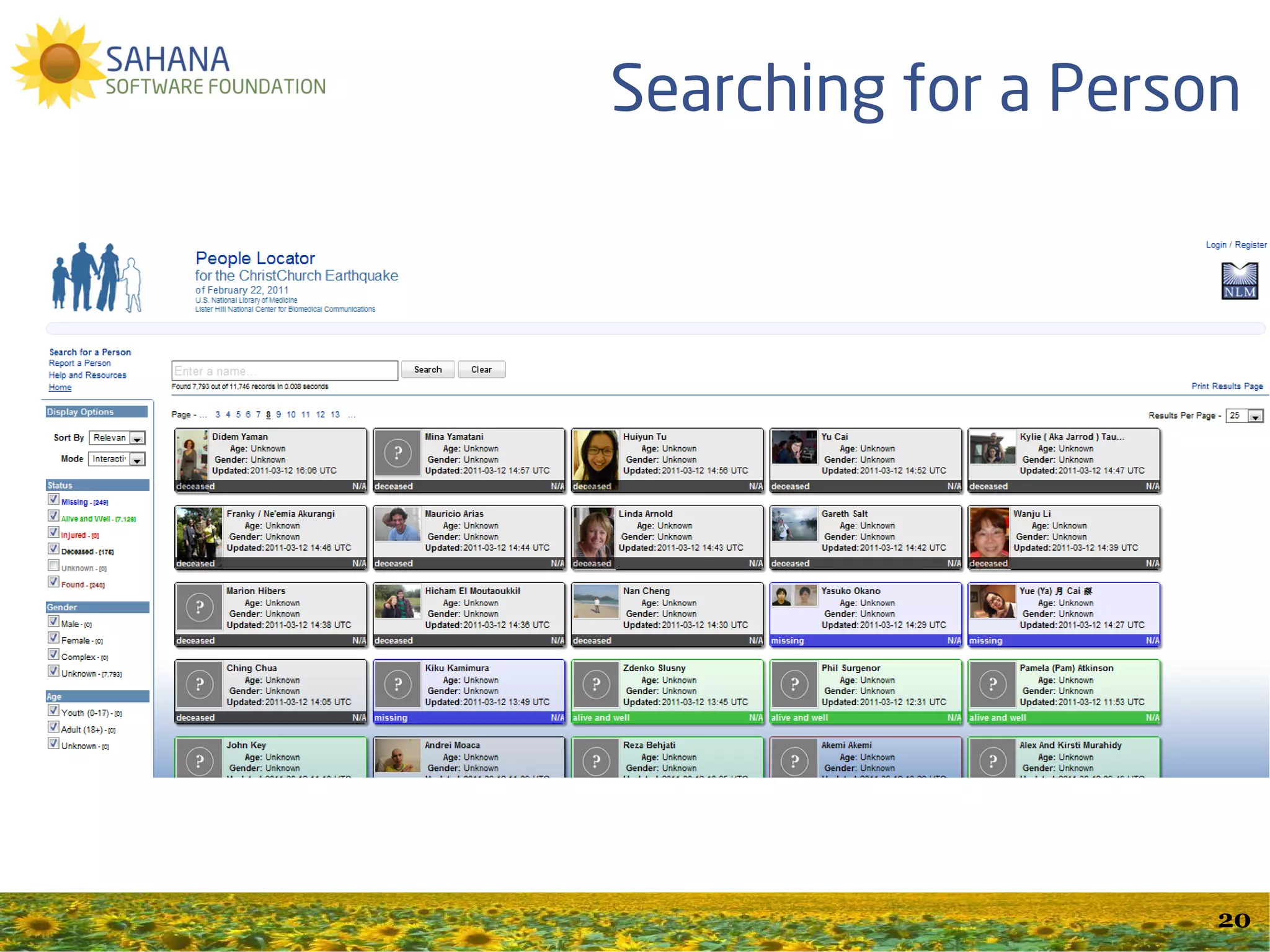
Task: Click Marion Hibers' unknown photo placeholder
Action: 200,607
